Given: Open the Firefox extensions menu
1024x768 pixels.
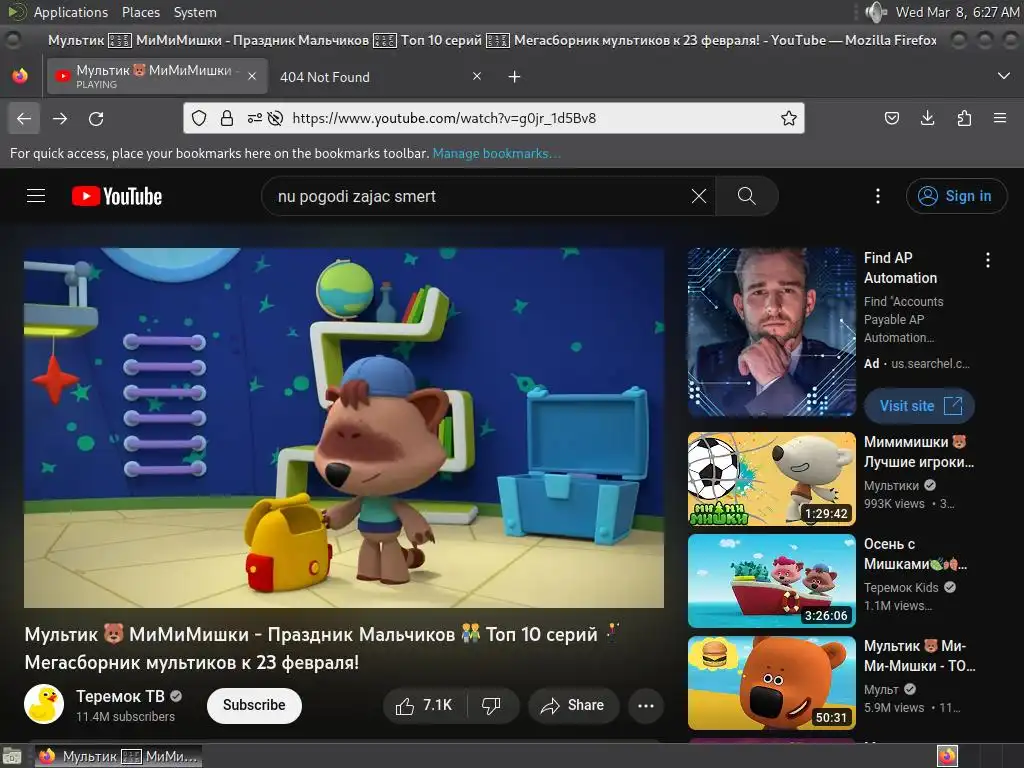Looking at the screenshot, I should tap(964, 118).
